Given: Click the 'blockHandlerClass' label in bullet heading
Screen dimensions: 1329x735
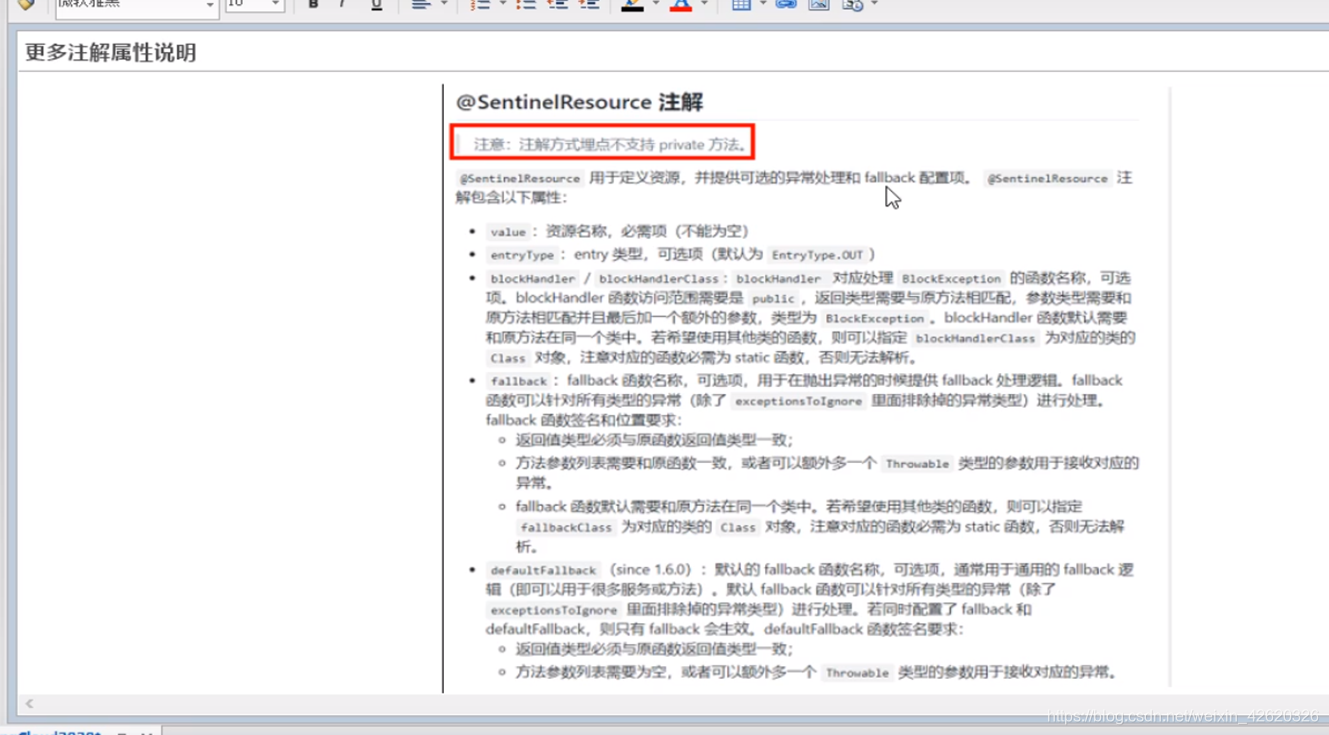Looking at the screenshot, I should 659,279.
